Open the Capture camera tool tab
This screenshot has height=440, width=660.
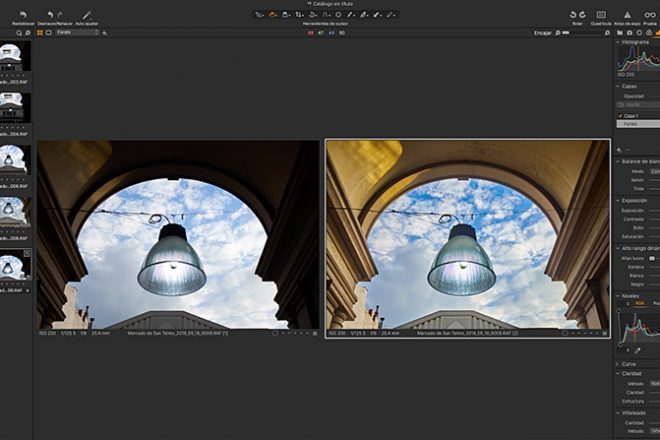pyautogui.click(x=630, y=33)
